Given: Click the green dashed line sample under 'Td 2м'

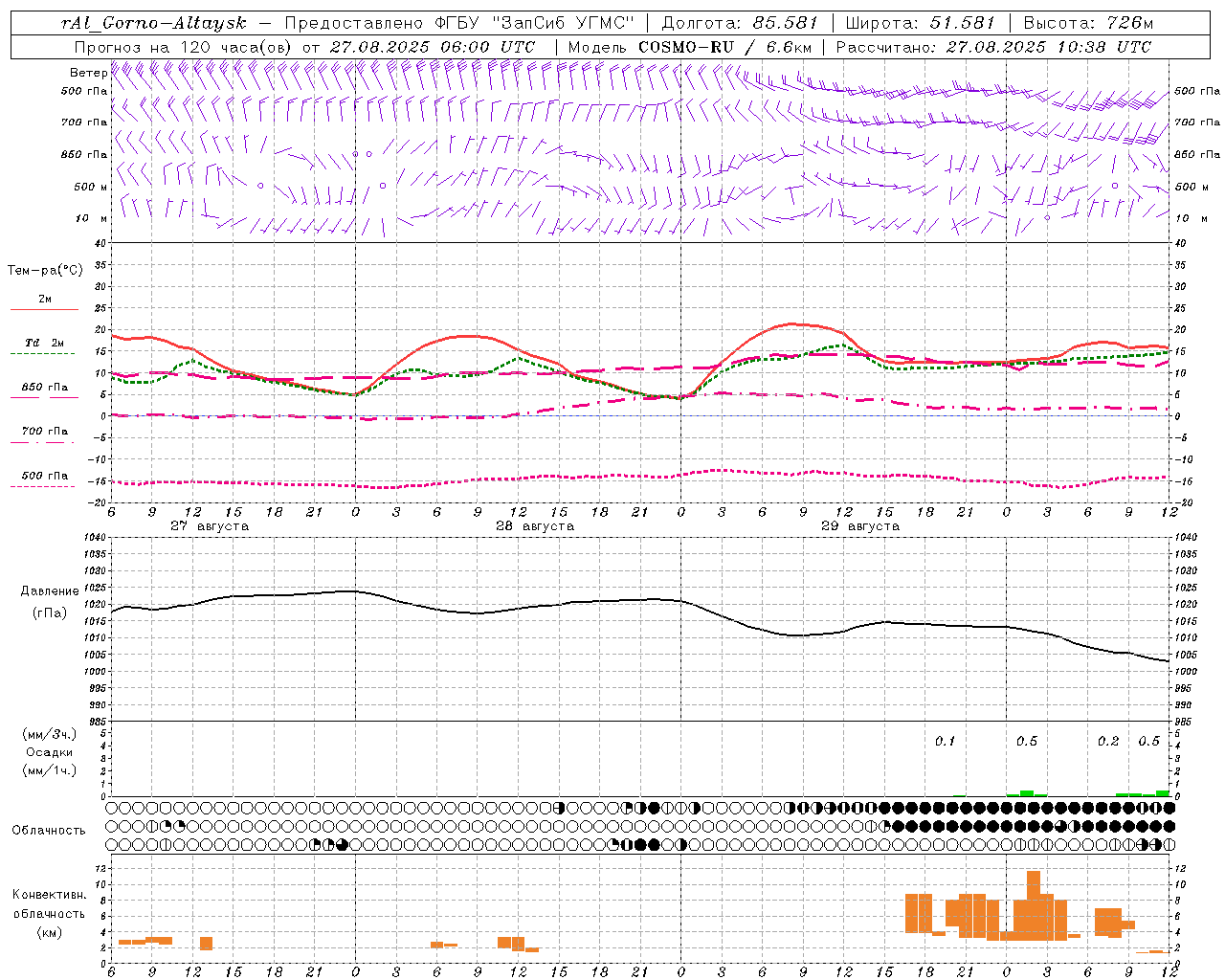Looking at the screenshot, I should 42,354.
